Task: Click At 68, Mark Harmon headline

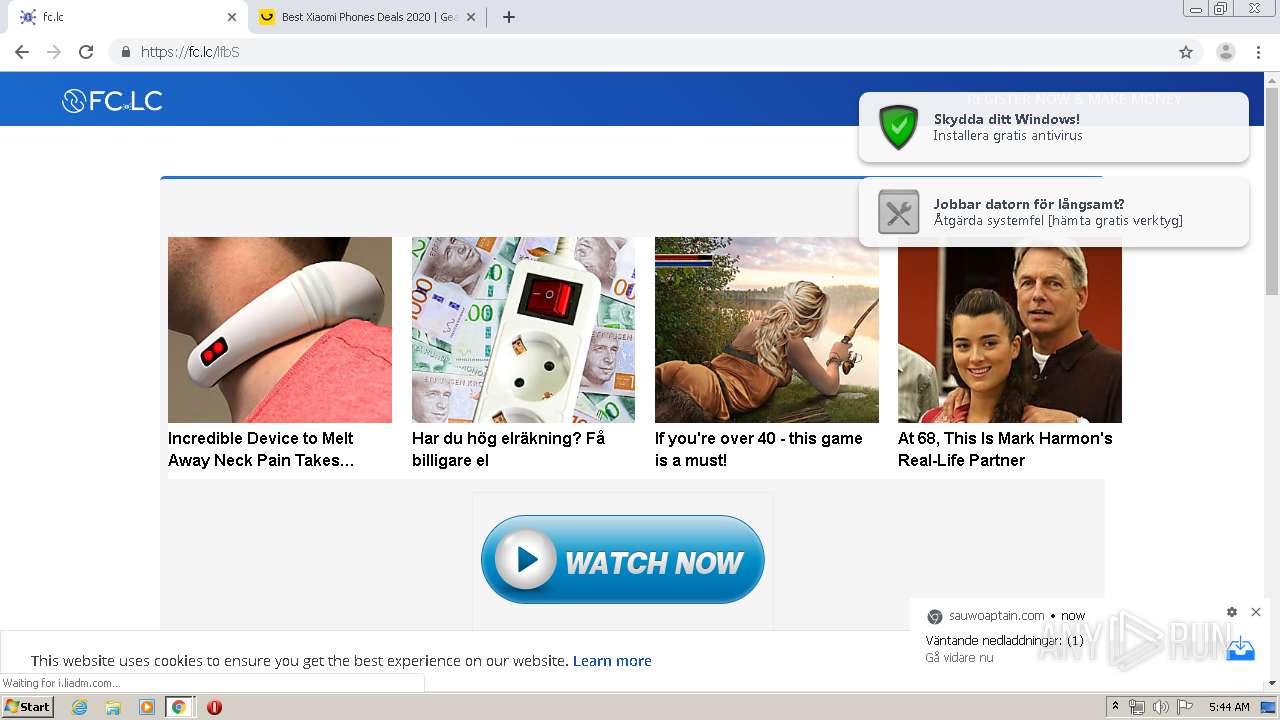Action: [1005, 449]
